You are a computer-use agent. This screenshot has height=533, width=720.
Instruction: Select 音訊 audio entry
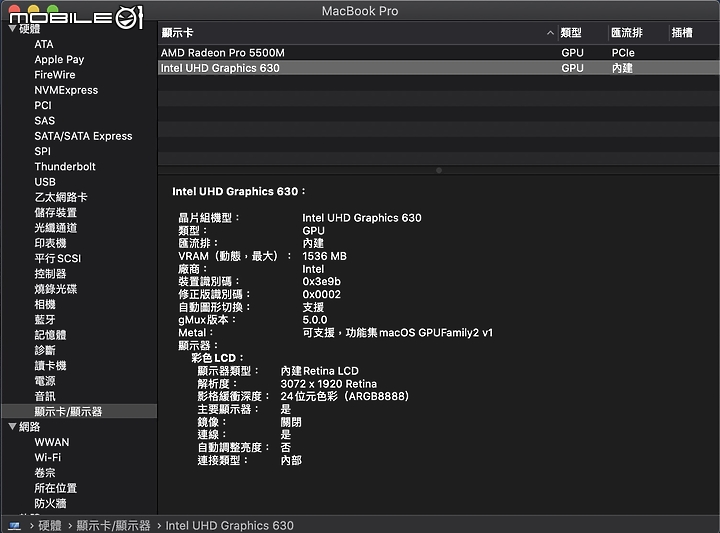[45, 396]
